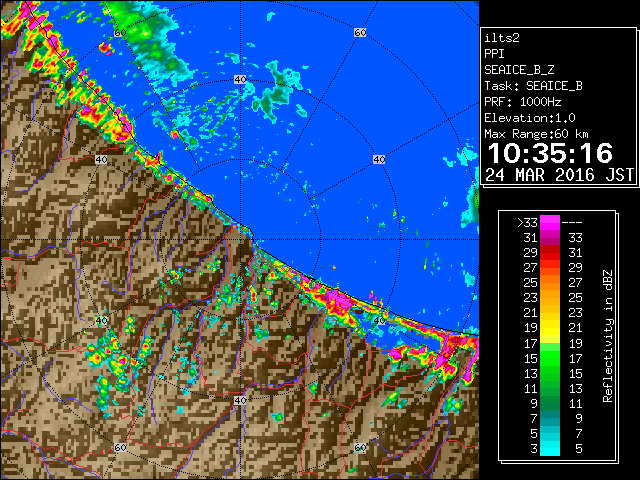
Task: Pick the bright green 15–17 dBZ band
Action: pyautogui.click(x=549, y=358)
